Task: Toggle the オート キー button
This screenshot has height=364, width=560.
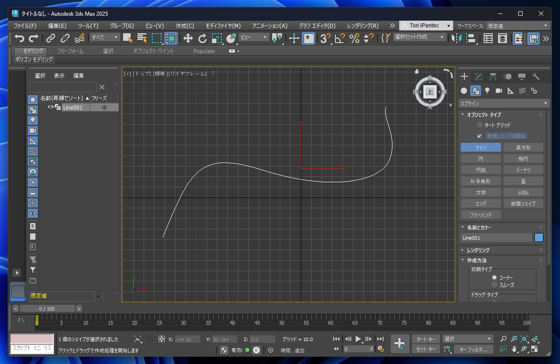Action: coord(426,339)
